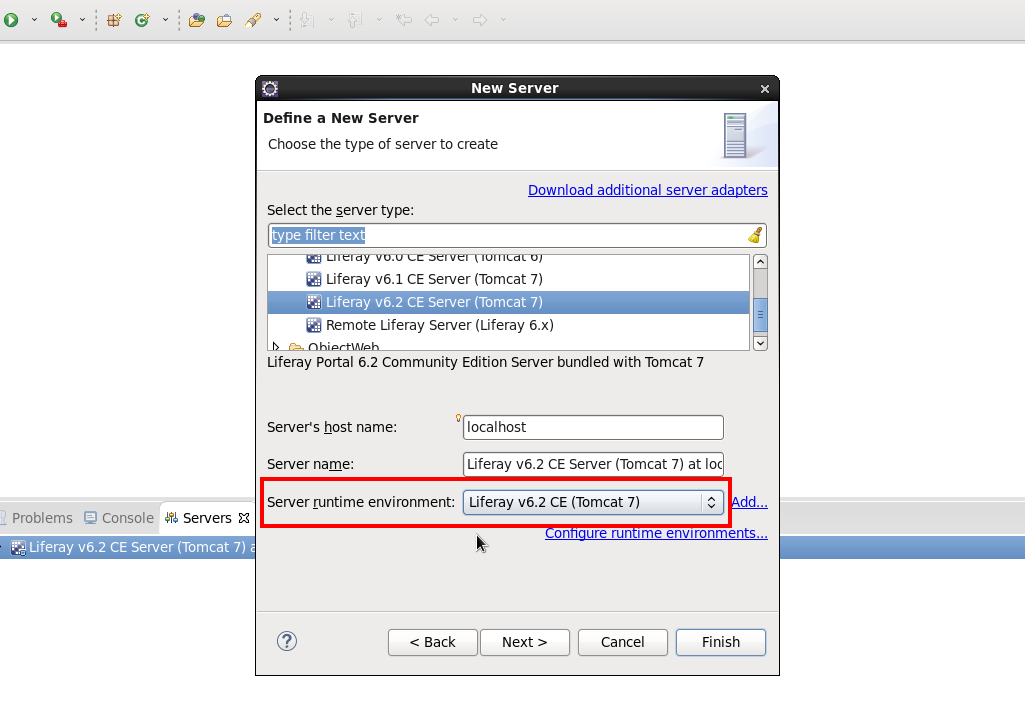Click the server list scrollbar thumb

tap(760, 314)
